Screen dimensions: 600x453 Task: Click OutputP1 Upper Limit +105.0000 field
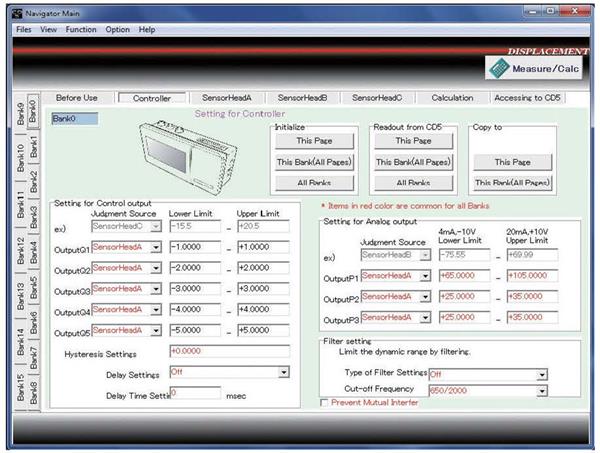[532, 276]
